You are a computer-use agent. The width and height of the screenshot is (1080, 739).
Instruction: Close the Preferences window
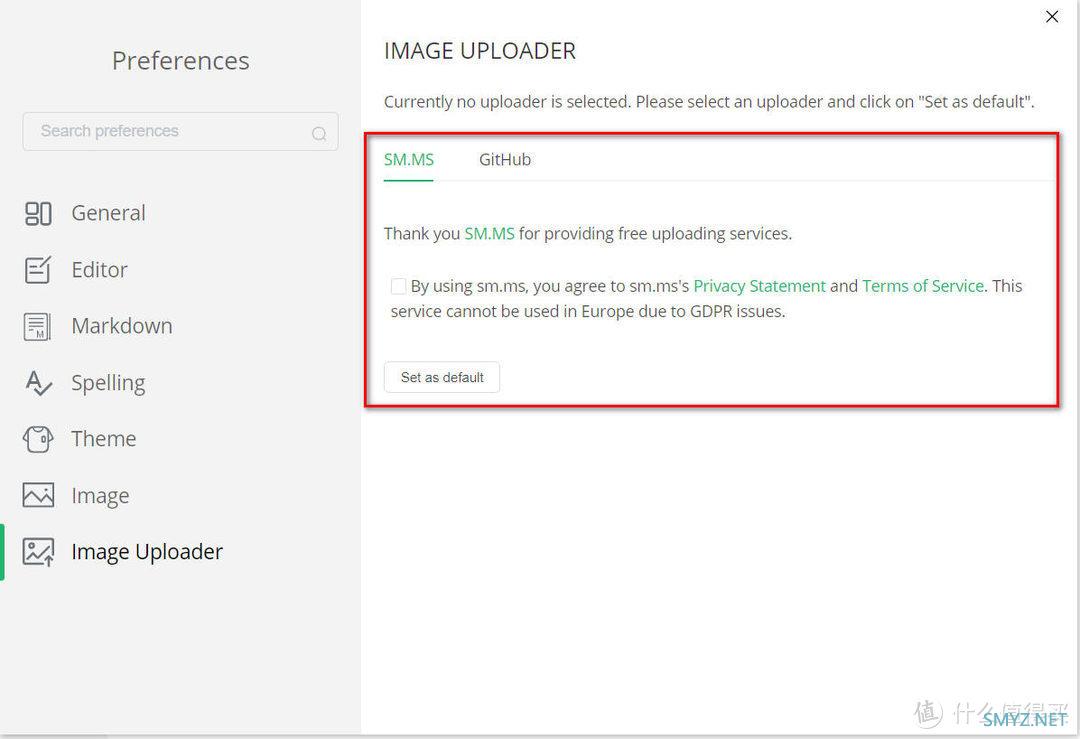tap(1052, 17)
